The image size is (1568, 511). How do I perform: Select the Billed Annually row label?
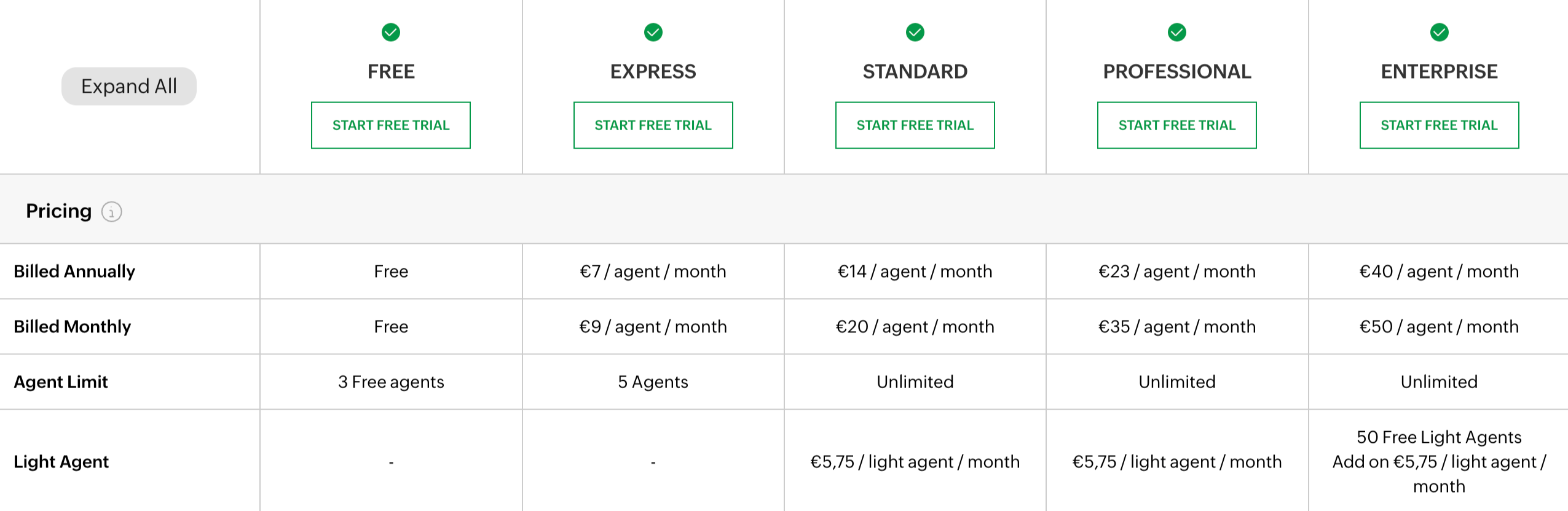[74, 271]
